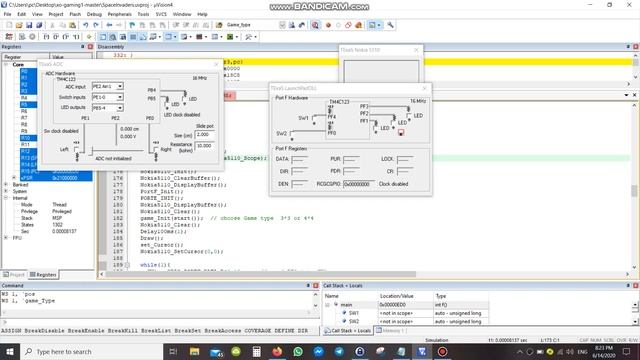Toggle the Left switch in the ADC window
Screen dimensions: 640x360
[76, 150]
